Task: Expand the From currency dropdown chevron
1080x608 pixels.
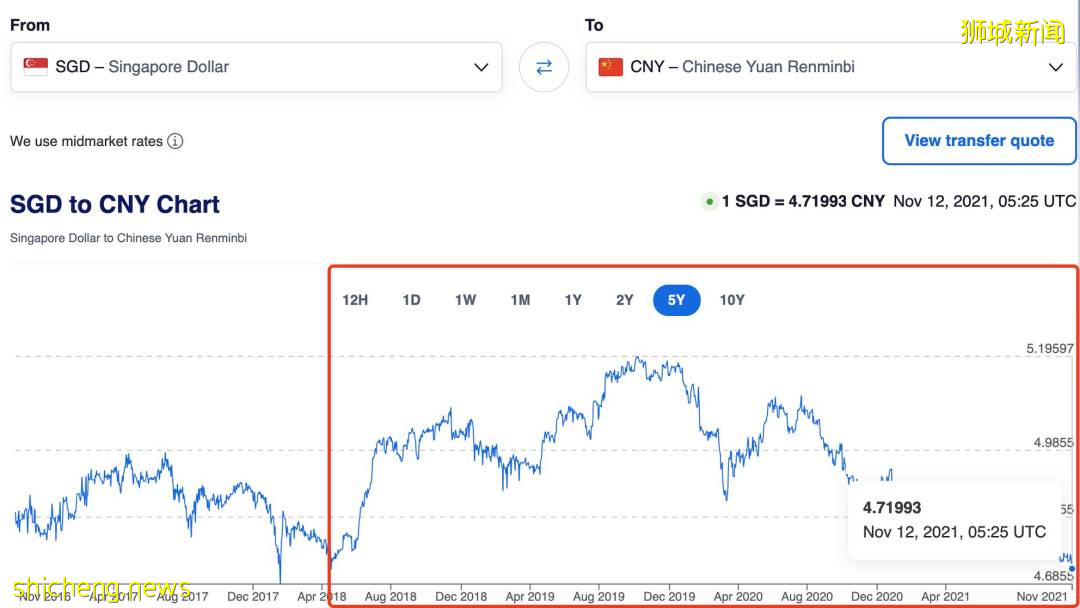Action: 481,67
